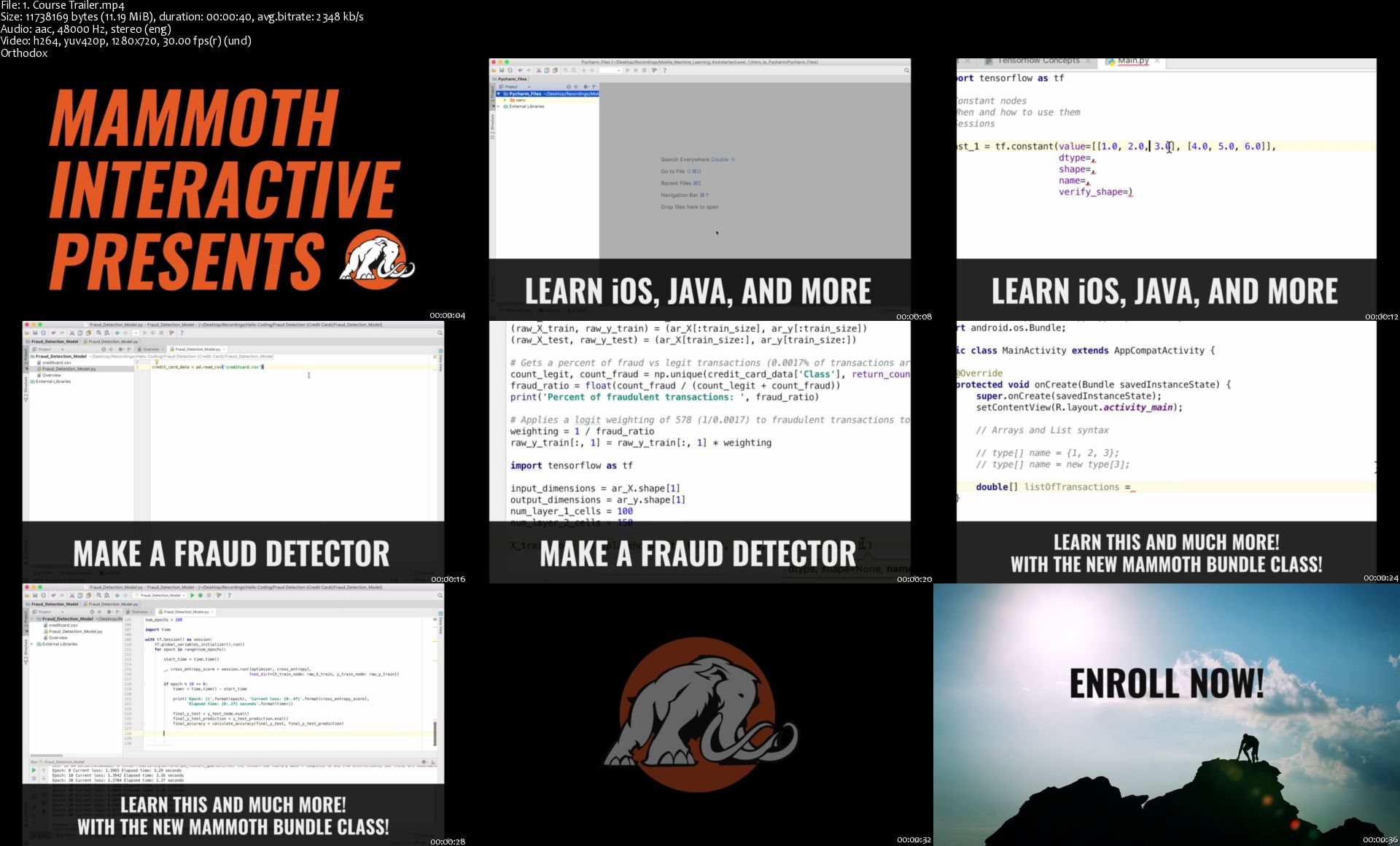Click Stop square icon in 00:00:28 frame toolbar
1400x846 pixels.
209,595
